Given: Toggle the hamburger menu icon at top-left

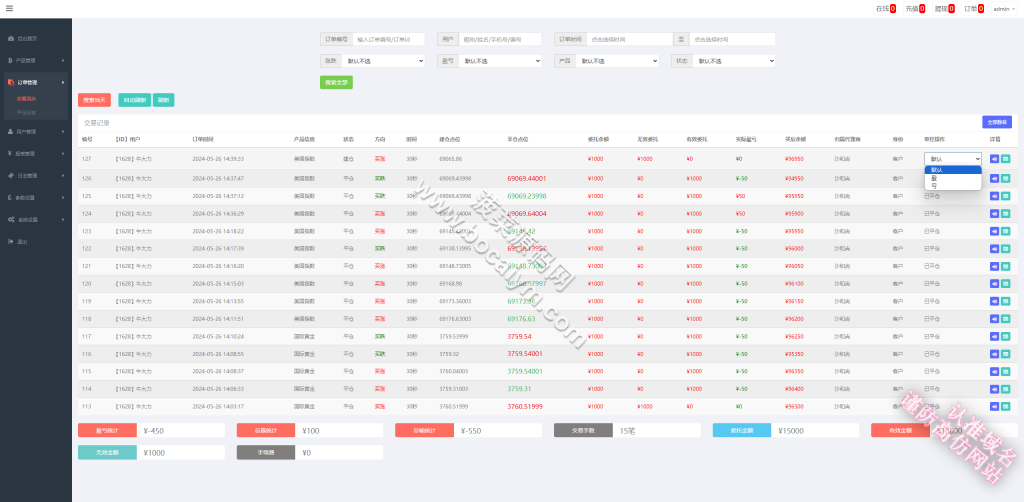Looking at the screenshot, I should click(x=9, y=8).
